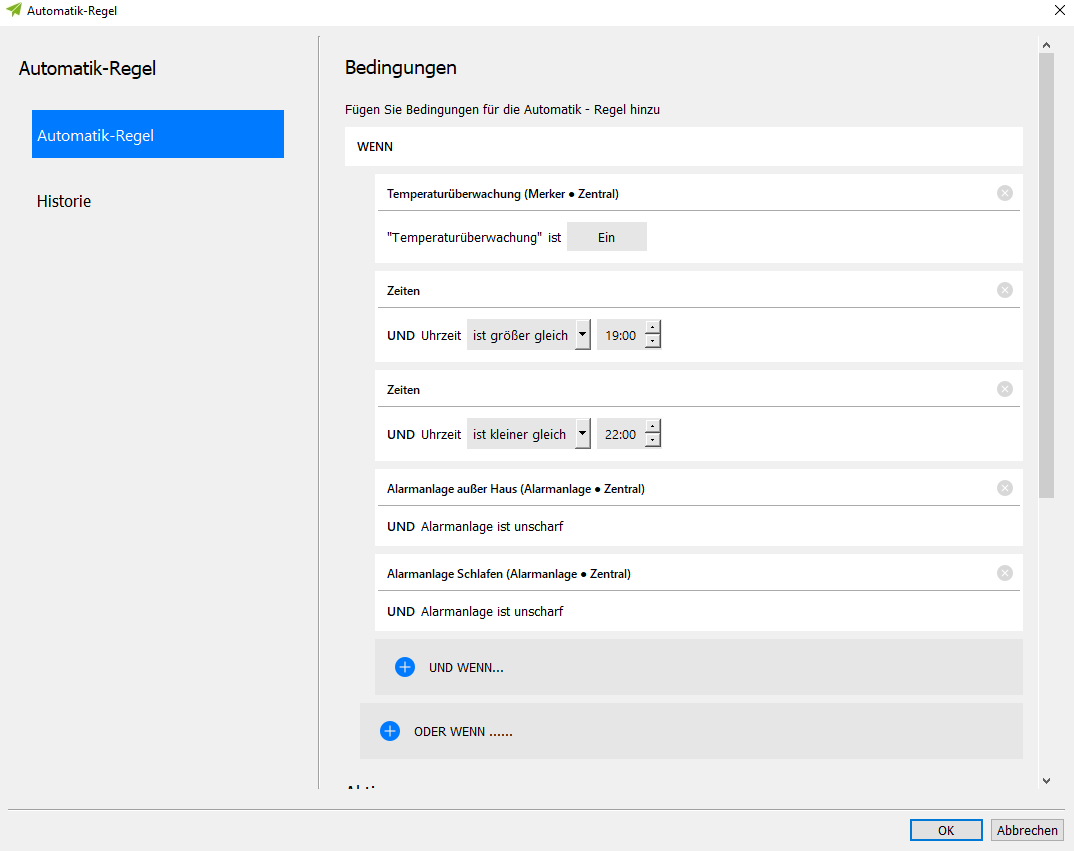Image resolution: width=1074 pixels, height=851 pixels.
Task: Click the 22:00 time input field
Action: point(621,435)
